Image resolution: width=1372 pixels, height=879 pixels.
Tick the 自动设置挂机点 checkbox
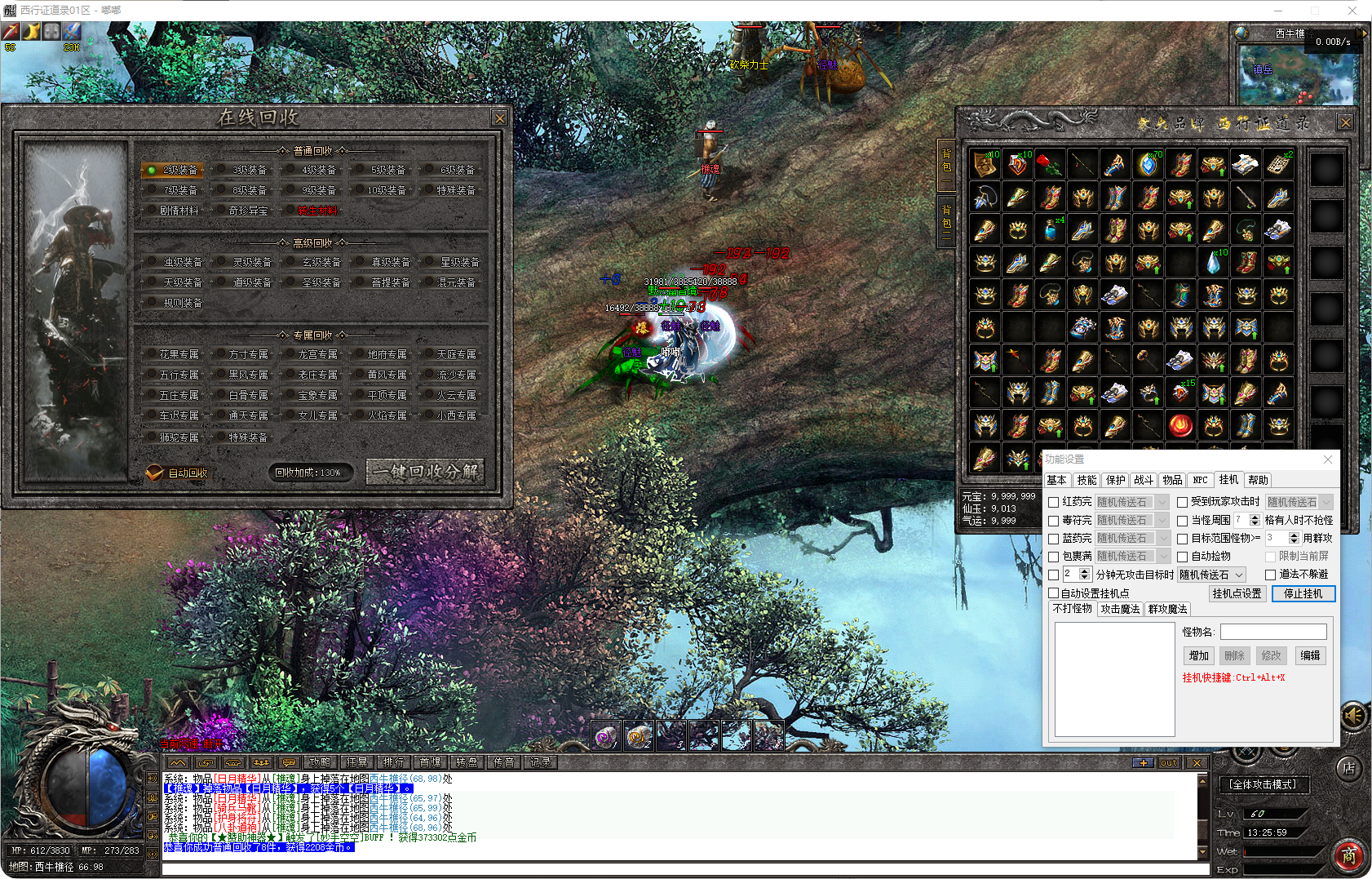point(1053,593)
